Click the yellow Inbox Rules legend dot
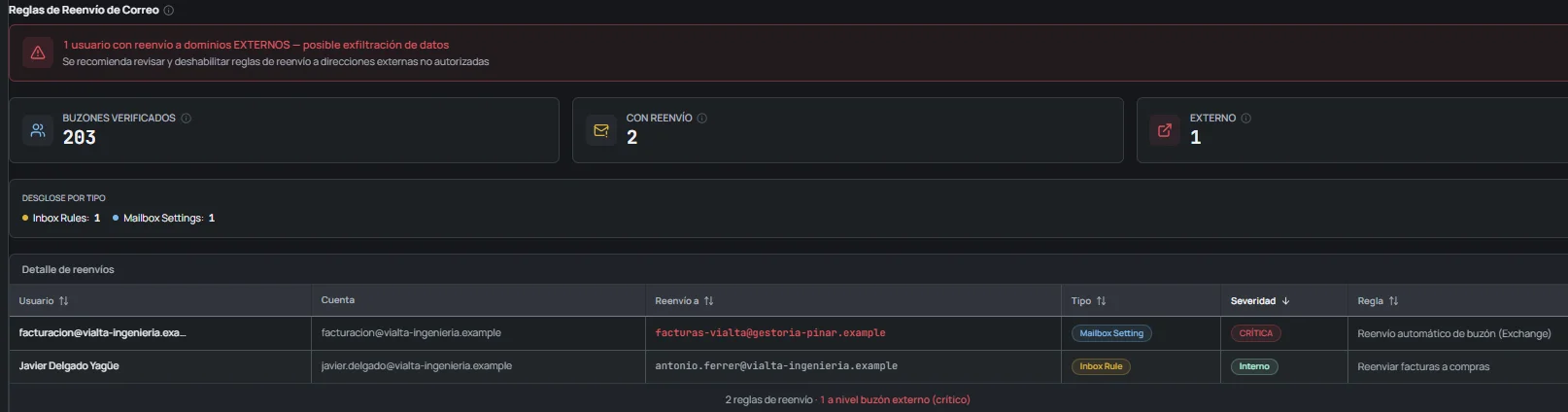Image resolution: width=1568 pixels, height=412 pixels. click(x=25, y=219)
